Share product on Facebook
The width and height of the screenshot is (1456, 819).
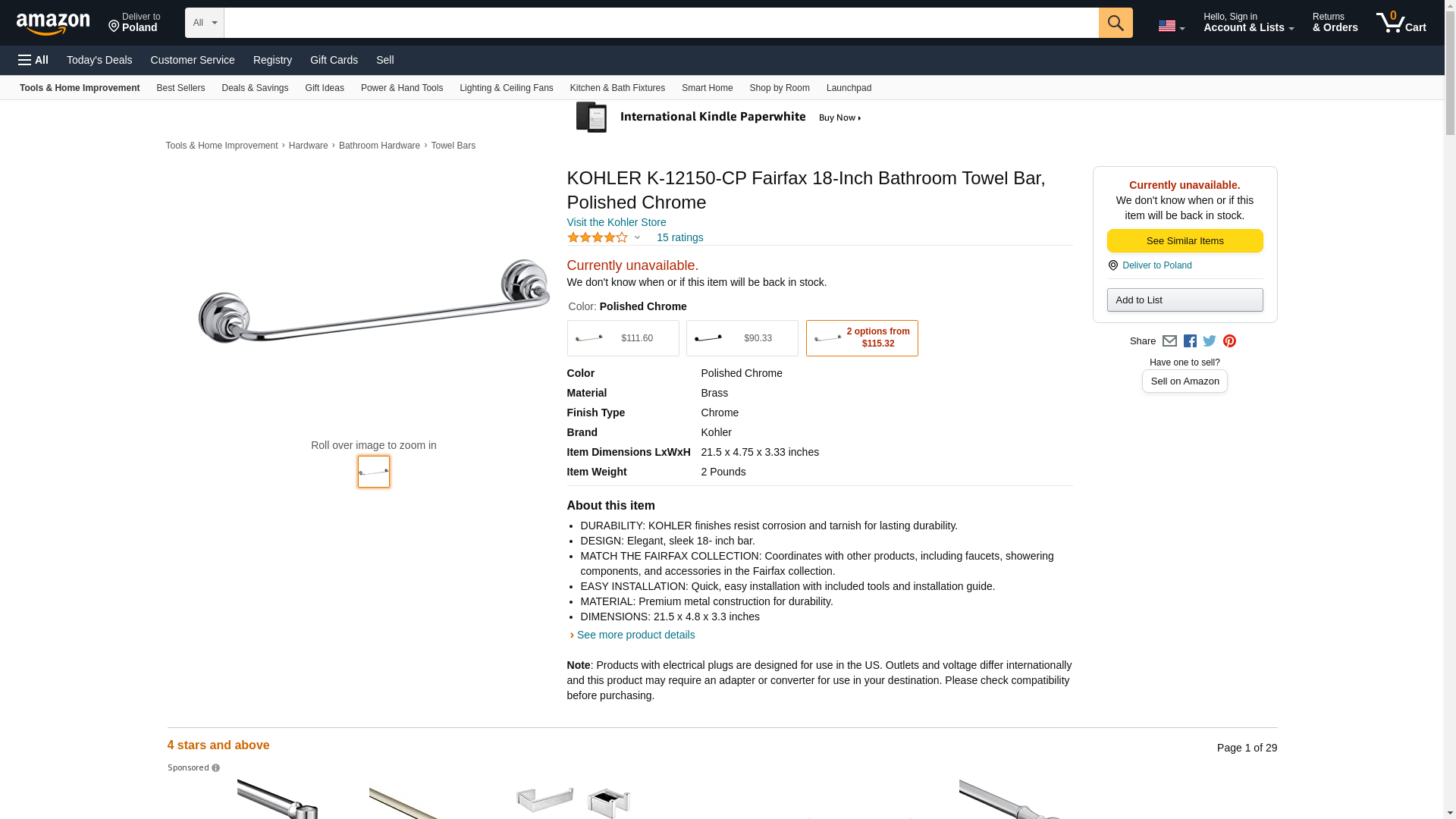click(1190, 341)
